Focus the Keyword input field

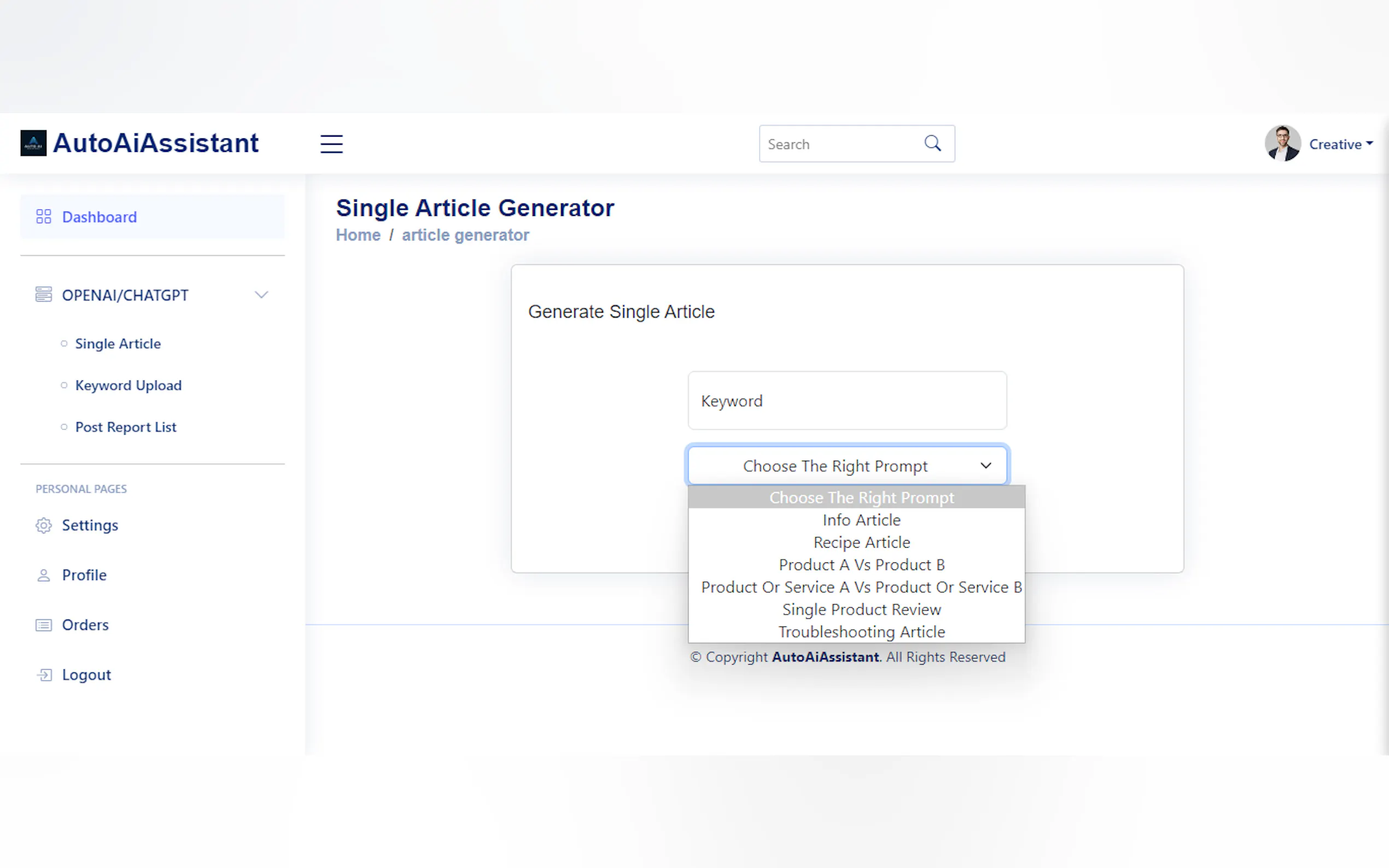coord(847,401)
